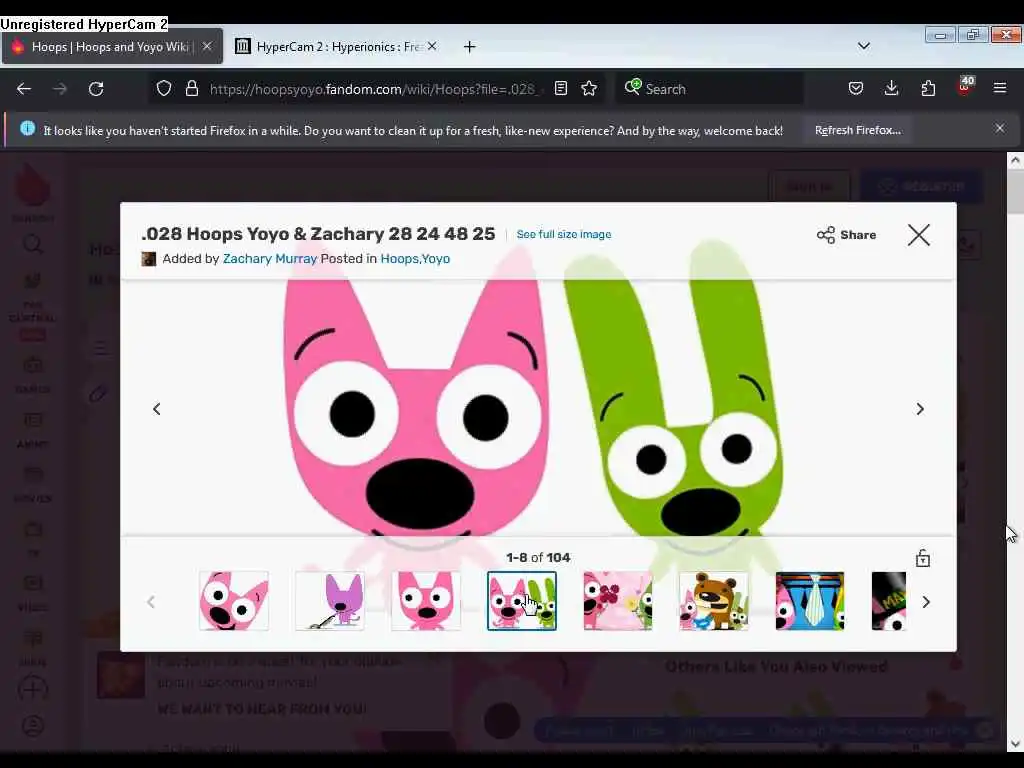Click the dimmed Movies sidebar item
Viewport: 1024px width, 768px height.
tap(33, 485)
